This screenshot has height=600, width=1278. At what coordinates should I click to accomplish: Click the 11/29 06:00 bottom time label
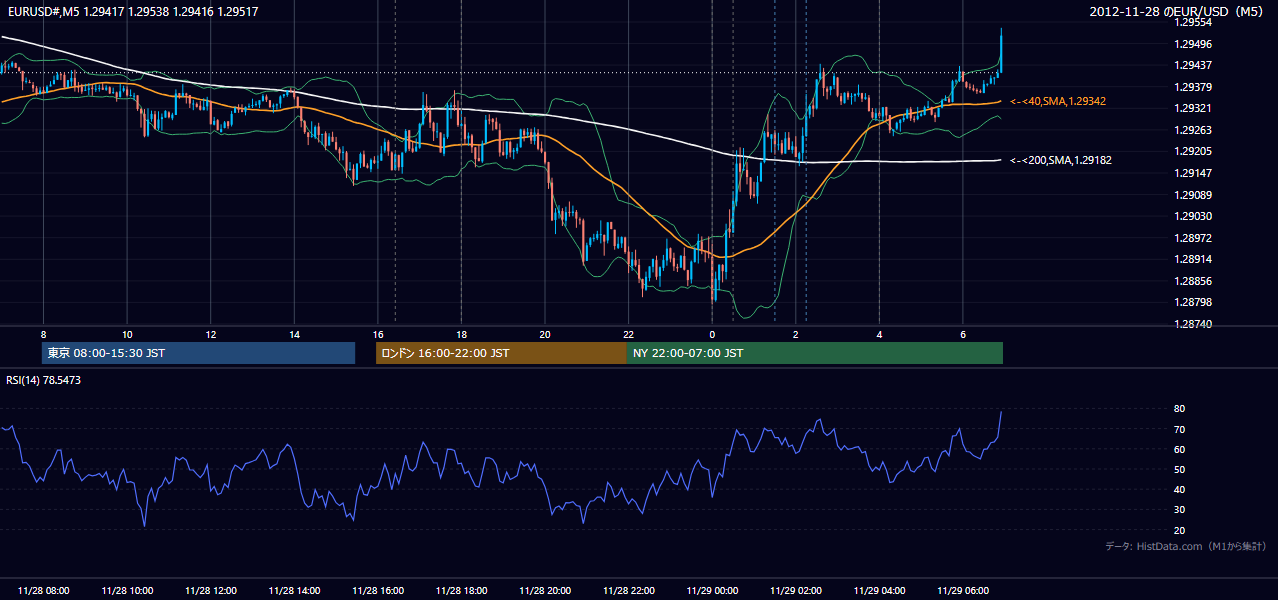pos(962,591)
